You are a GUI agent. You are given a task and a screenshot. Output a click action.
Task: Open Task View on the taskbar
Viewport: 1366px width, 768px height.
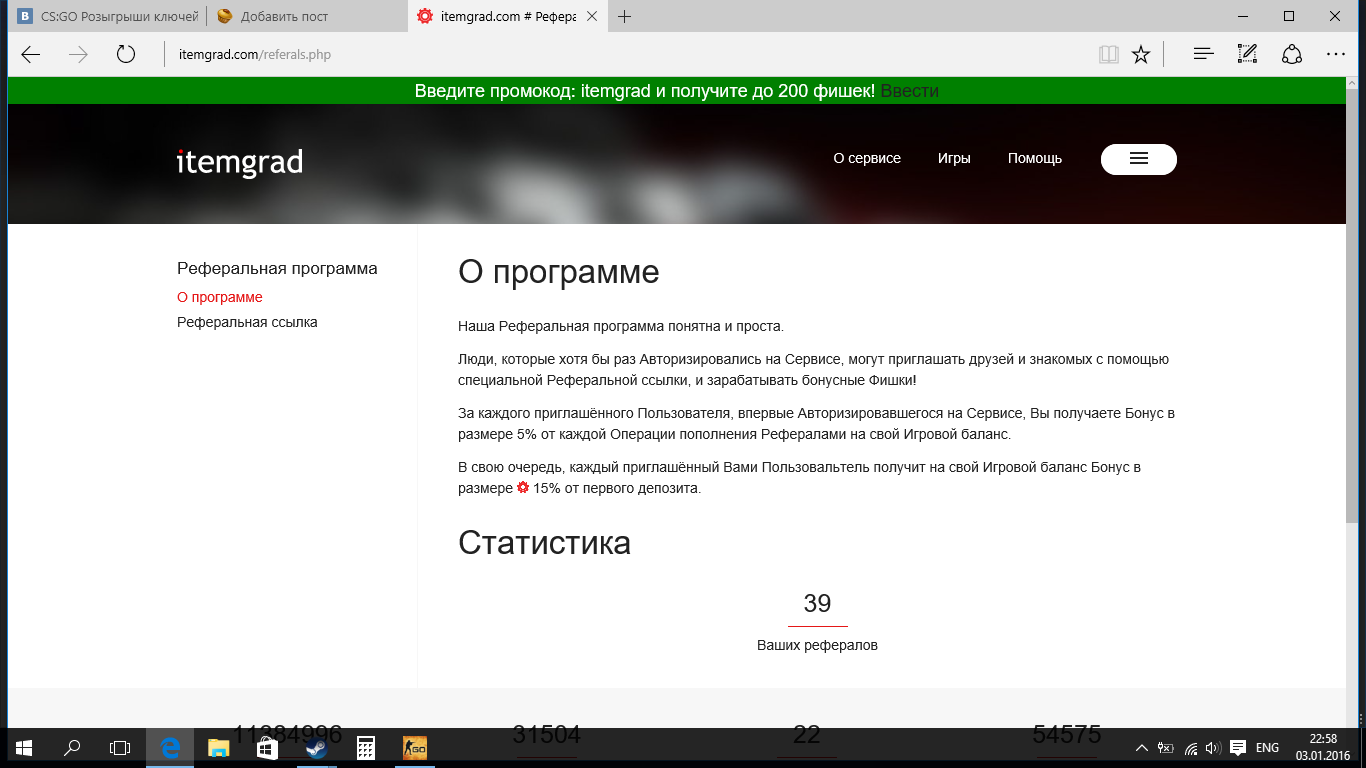point(120,747)
